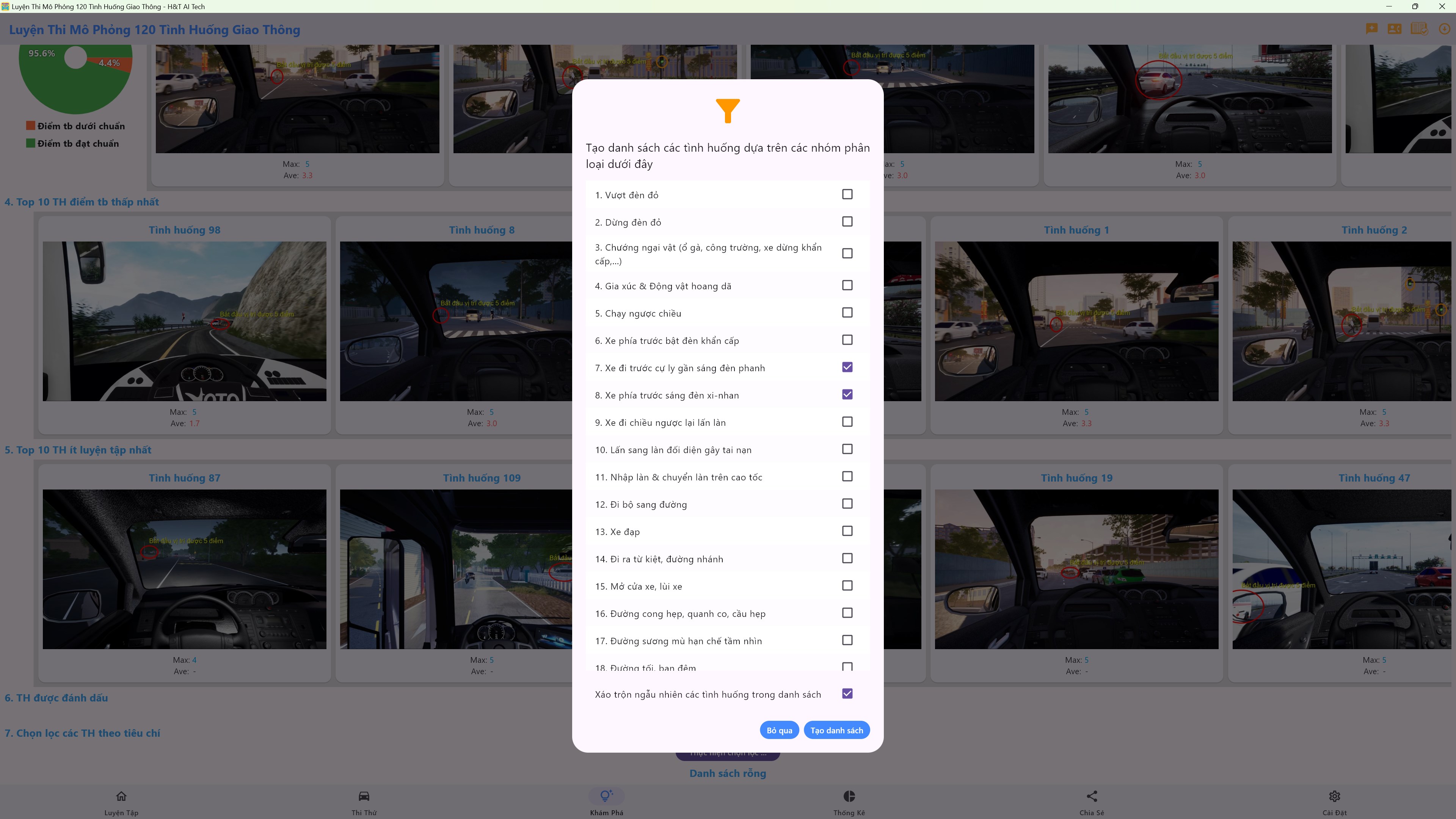Screen dimensions: 1456x819
Task: Click the app title 'Luyện Thi Mô Phỏng 120 Tình Huống Giao Thông'
Action: pos(154,30)
